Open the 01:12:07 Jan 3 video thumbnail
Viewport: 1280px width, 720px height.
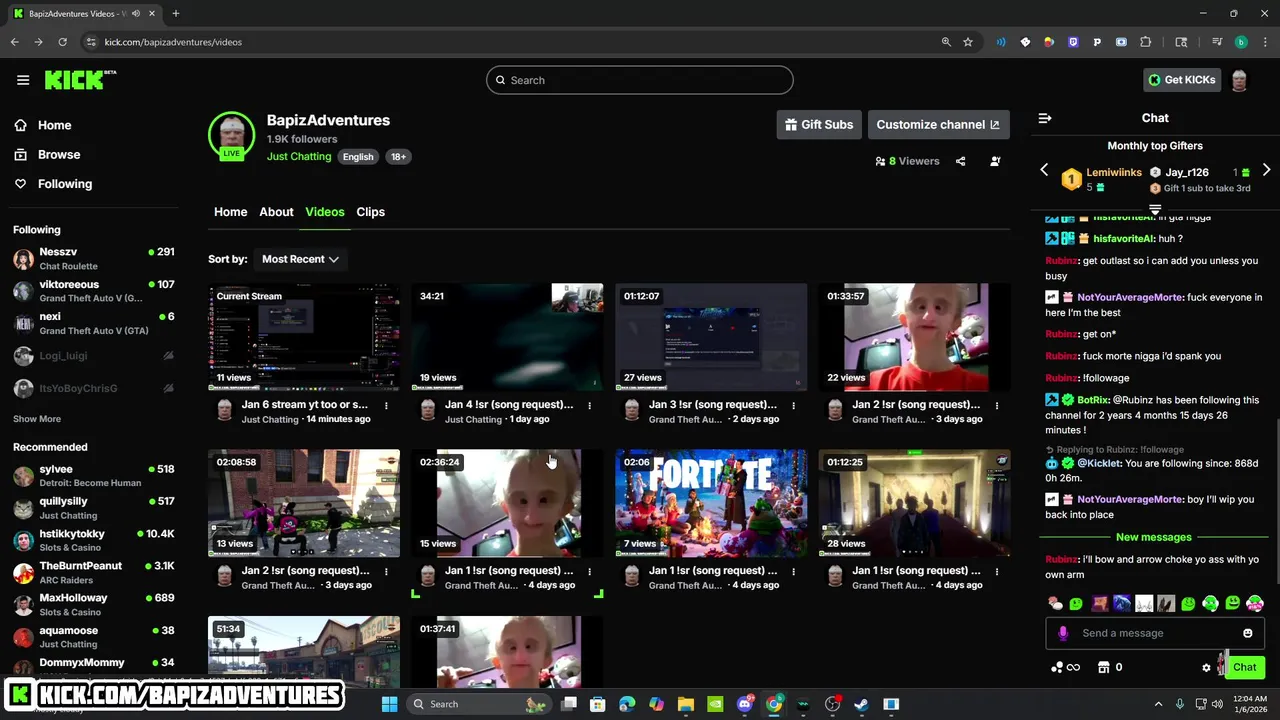pyautogui.click(x=711, y=337)
